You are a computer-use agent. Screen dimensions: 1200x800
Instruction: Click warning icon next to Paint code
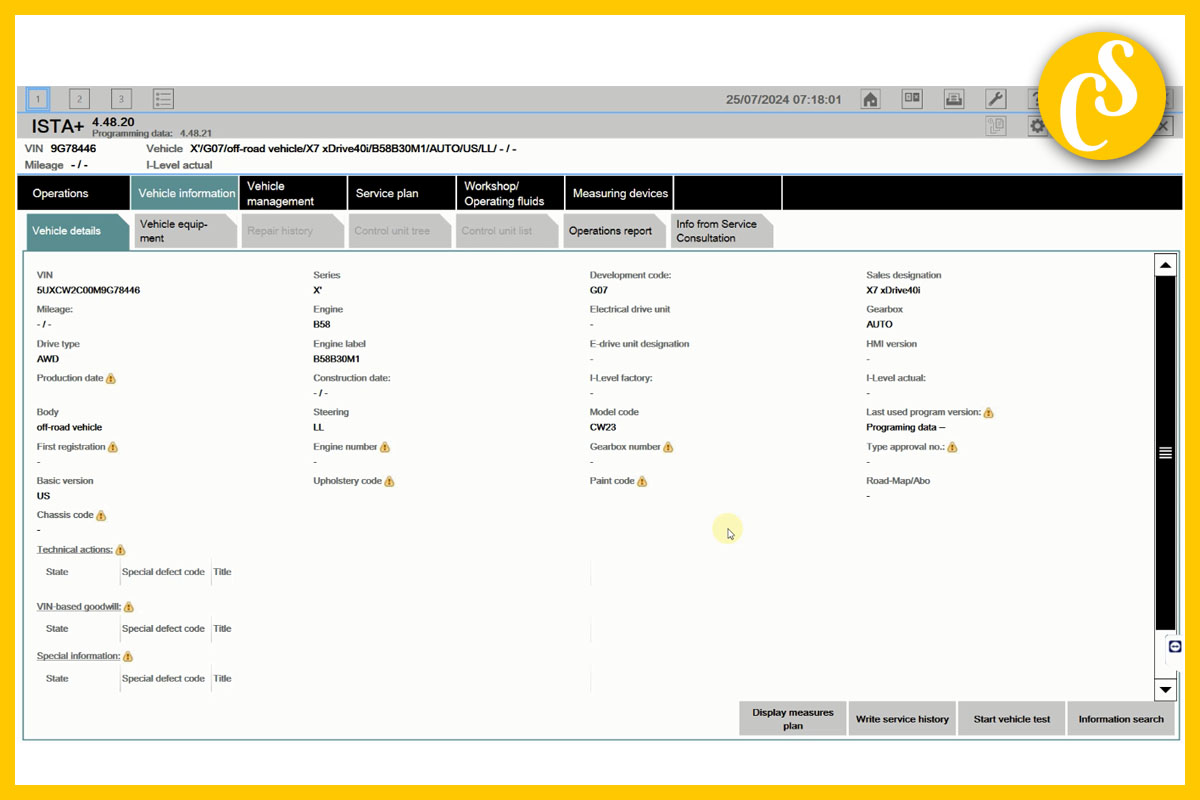(x=642, y=482)
